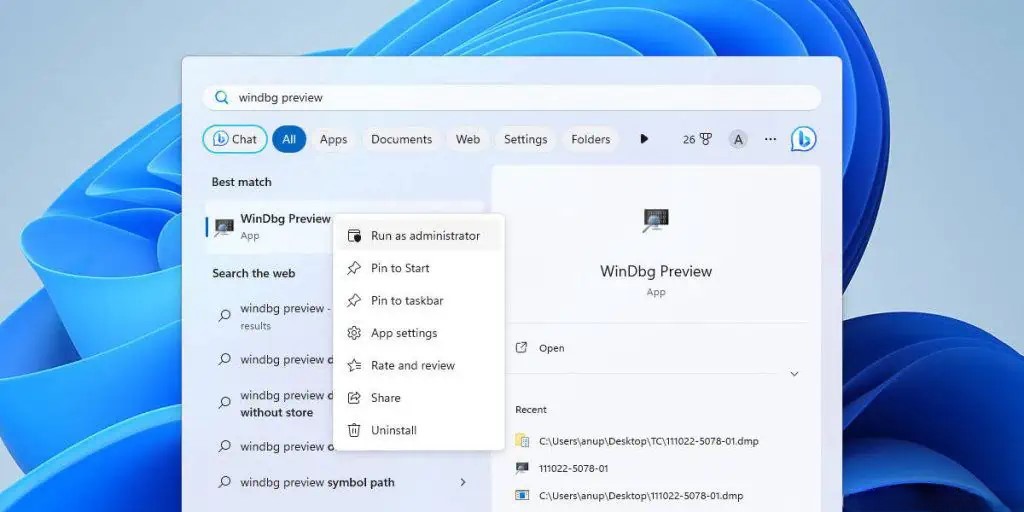Click the search magnifier icon in search box

pyautogui.click(x=222, y=97)
